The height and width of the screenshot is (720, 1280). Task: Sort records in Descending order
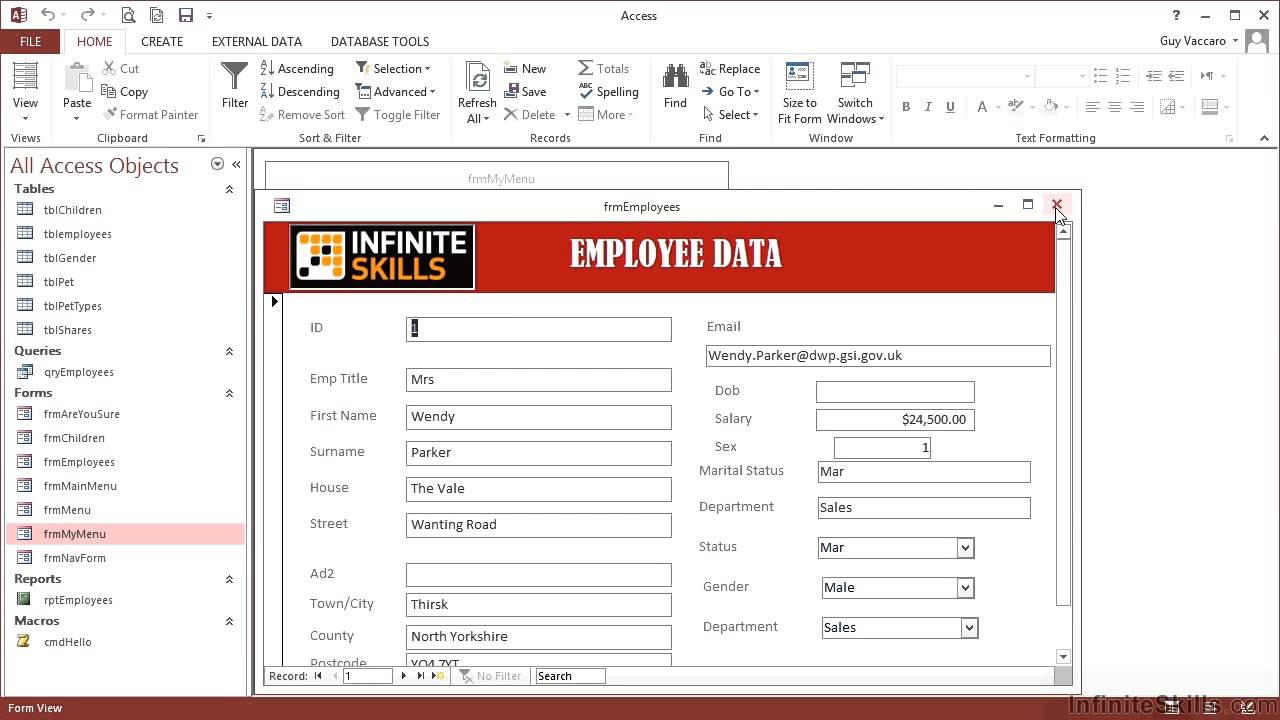pos(300,91)
